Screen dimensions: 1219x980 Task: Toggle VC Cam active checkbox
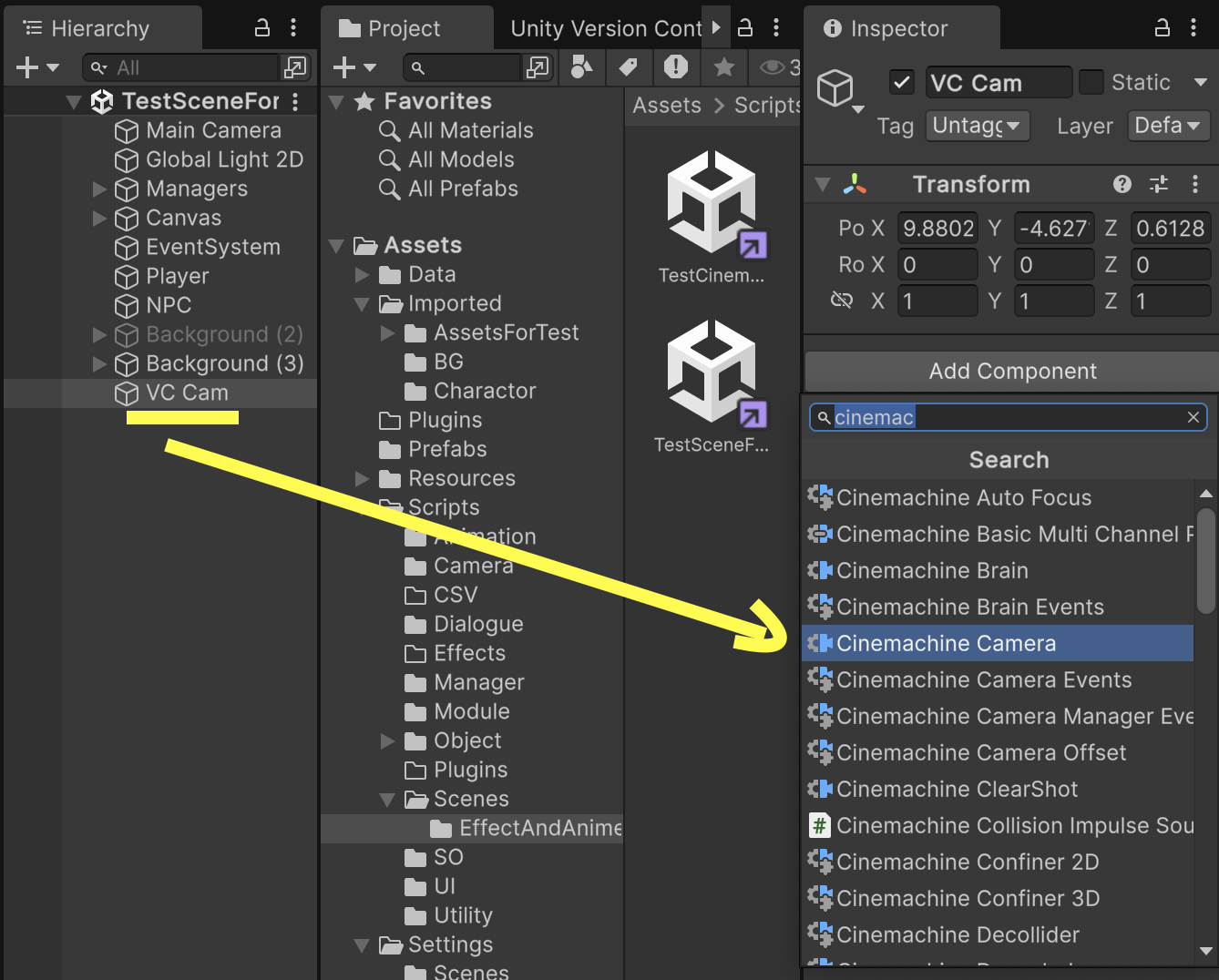tap(901, 82)
